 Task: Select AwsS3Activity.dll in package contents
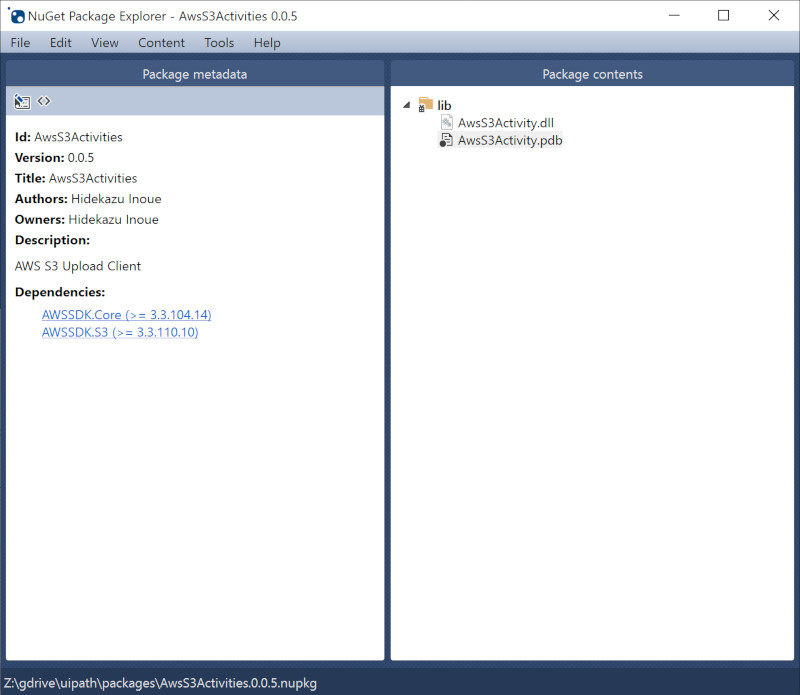tap(505, 123)
